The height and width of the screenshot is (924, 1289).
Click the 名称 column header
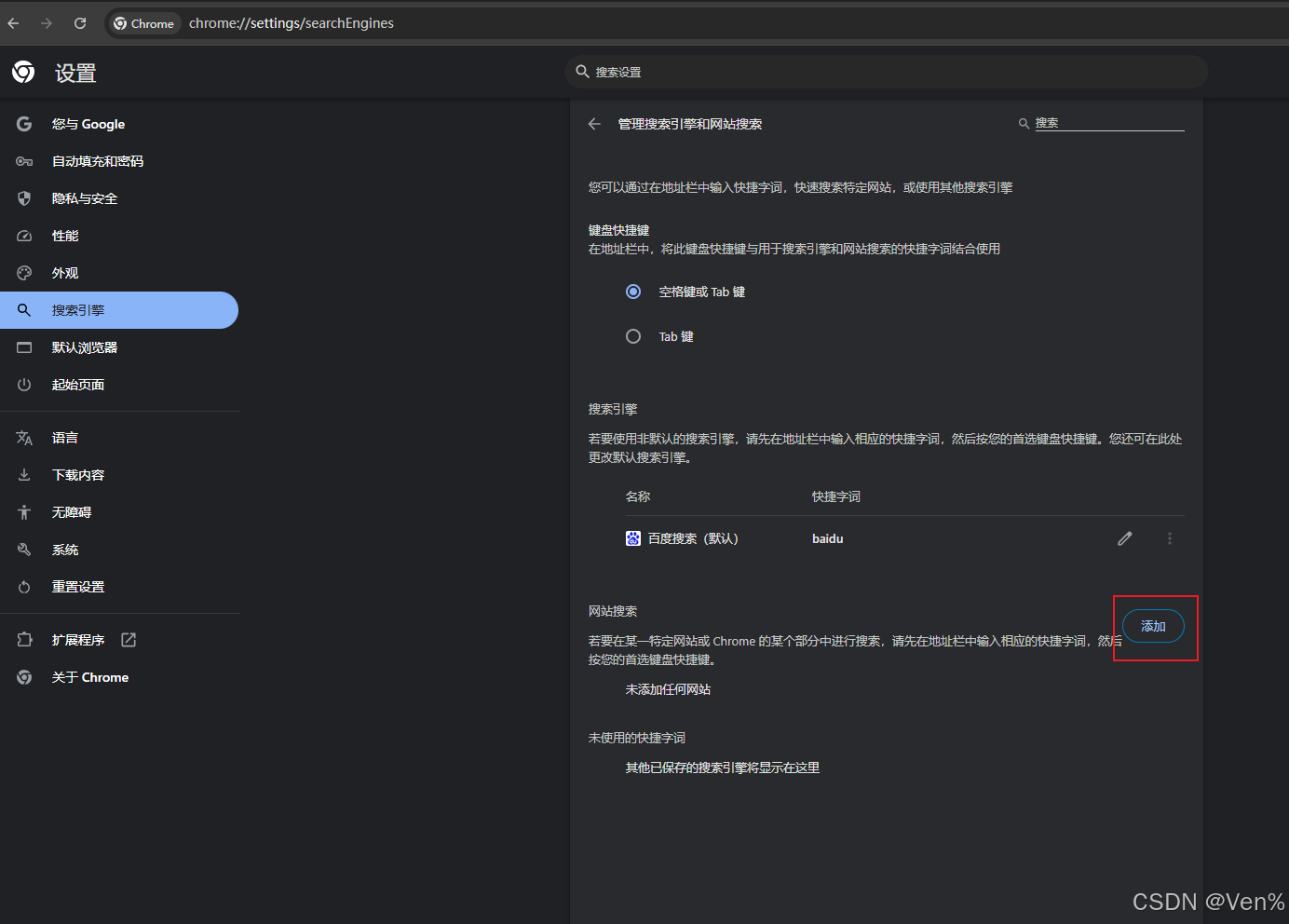pyautogui.click(x=638, y=496)
